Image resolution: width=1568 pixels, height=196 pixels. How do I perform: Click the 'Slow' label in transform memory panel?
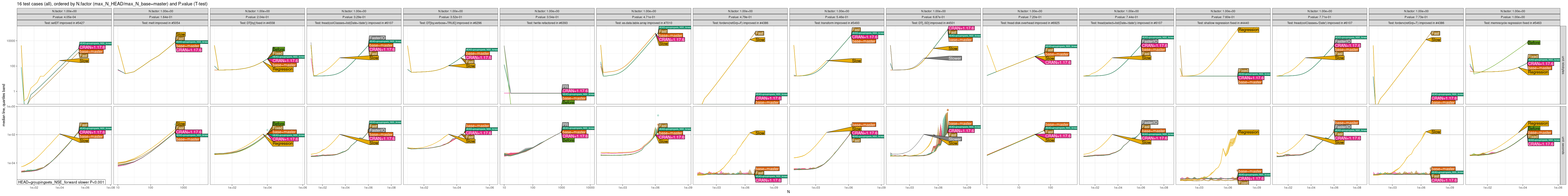point(857,61)
